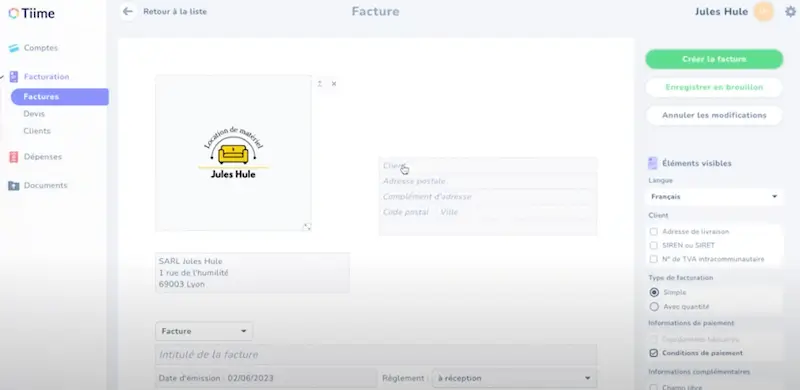This screenshot has height=390, width=800.
Task: Click the company logo image
Action: click(233, 153)
